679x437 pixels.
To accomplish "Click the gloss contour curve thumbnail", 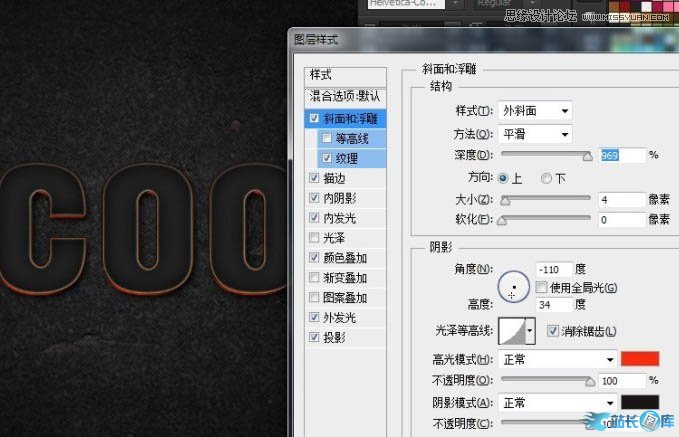I will click(511, 331).
